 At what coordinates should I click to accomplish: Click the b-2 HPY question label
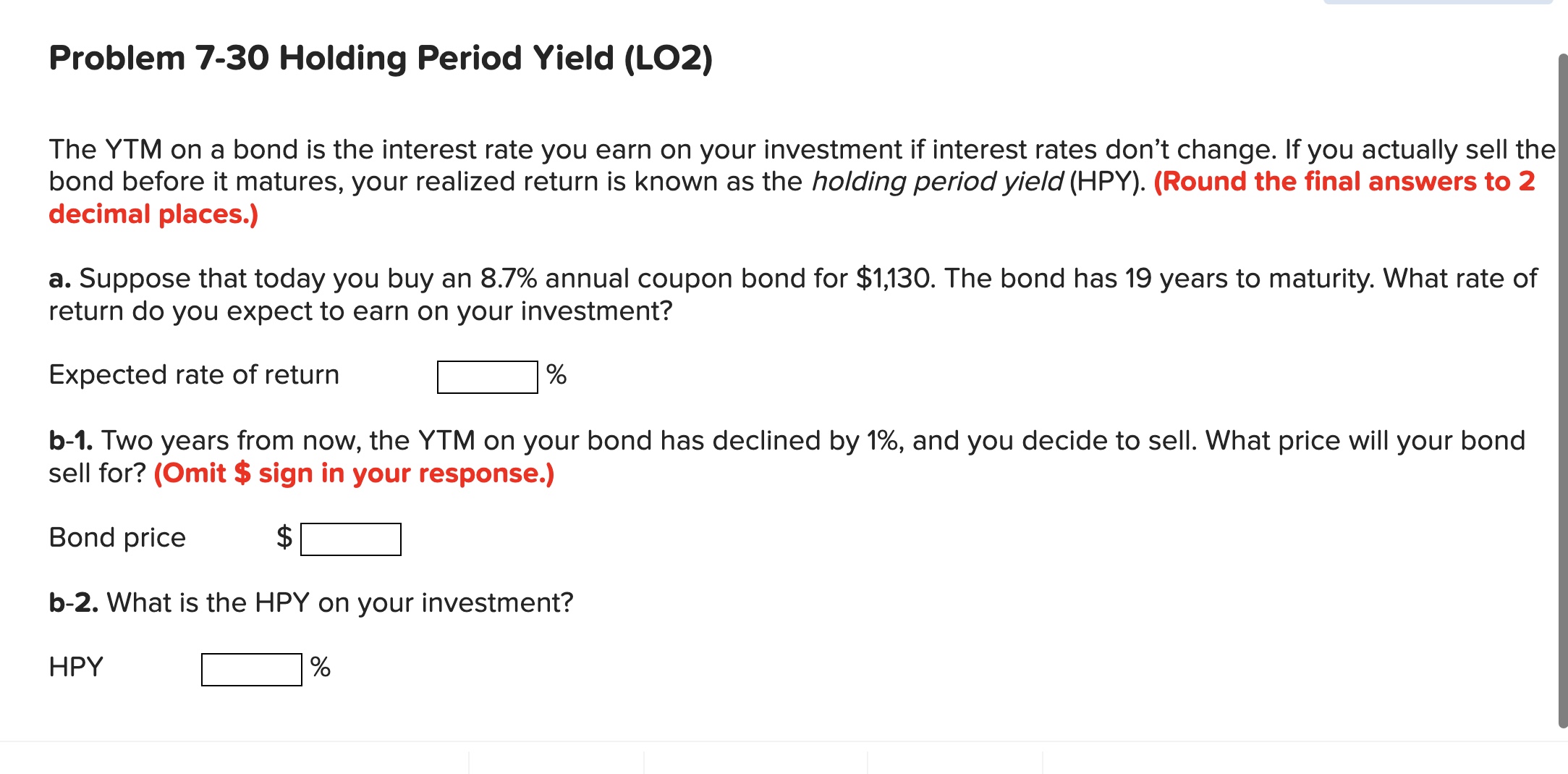coord(310,601)
